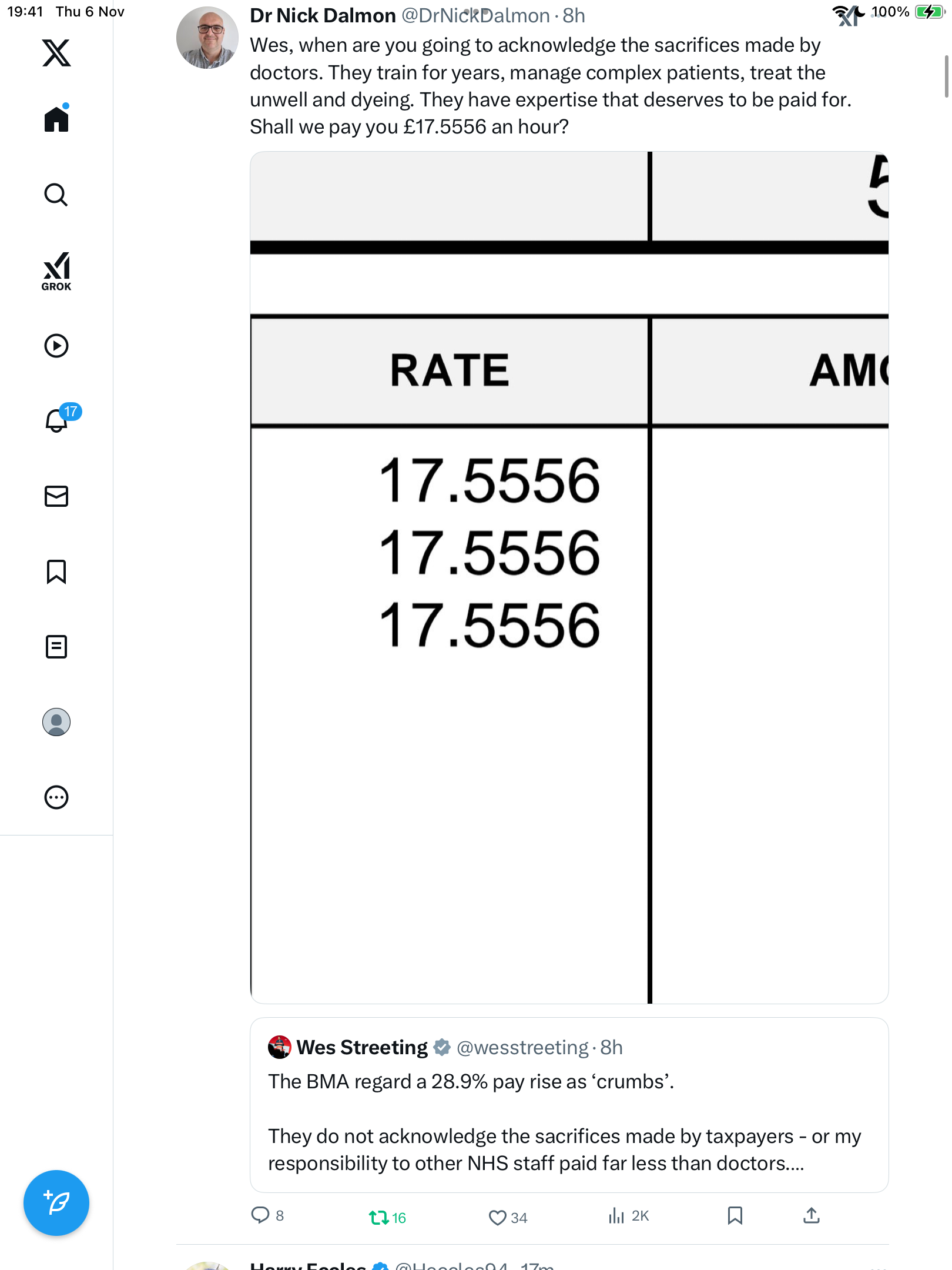This screenshot has width=952, height=1270.
Task: Open Bookmarks from the sidebar
Action: click(56, 571)
